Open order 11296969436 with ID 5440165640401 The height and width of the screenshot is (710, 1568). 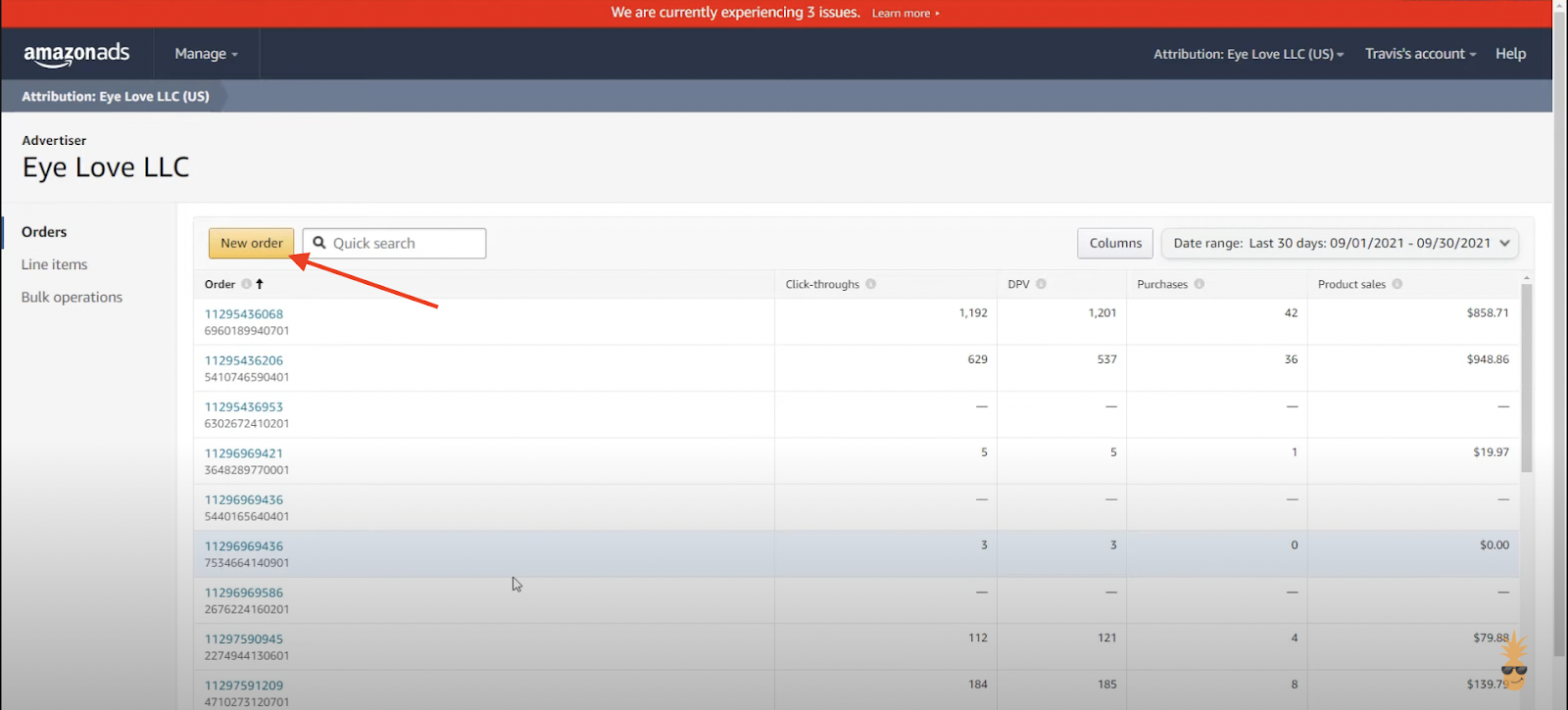coord(244,500)
